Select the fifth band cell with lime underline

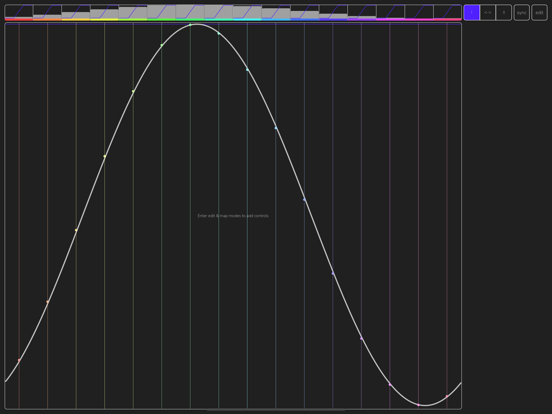pyautogui.click(x=133, y=13)
